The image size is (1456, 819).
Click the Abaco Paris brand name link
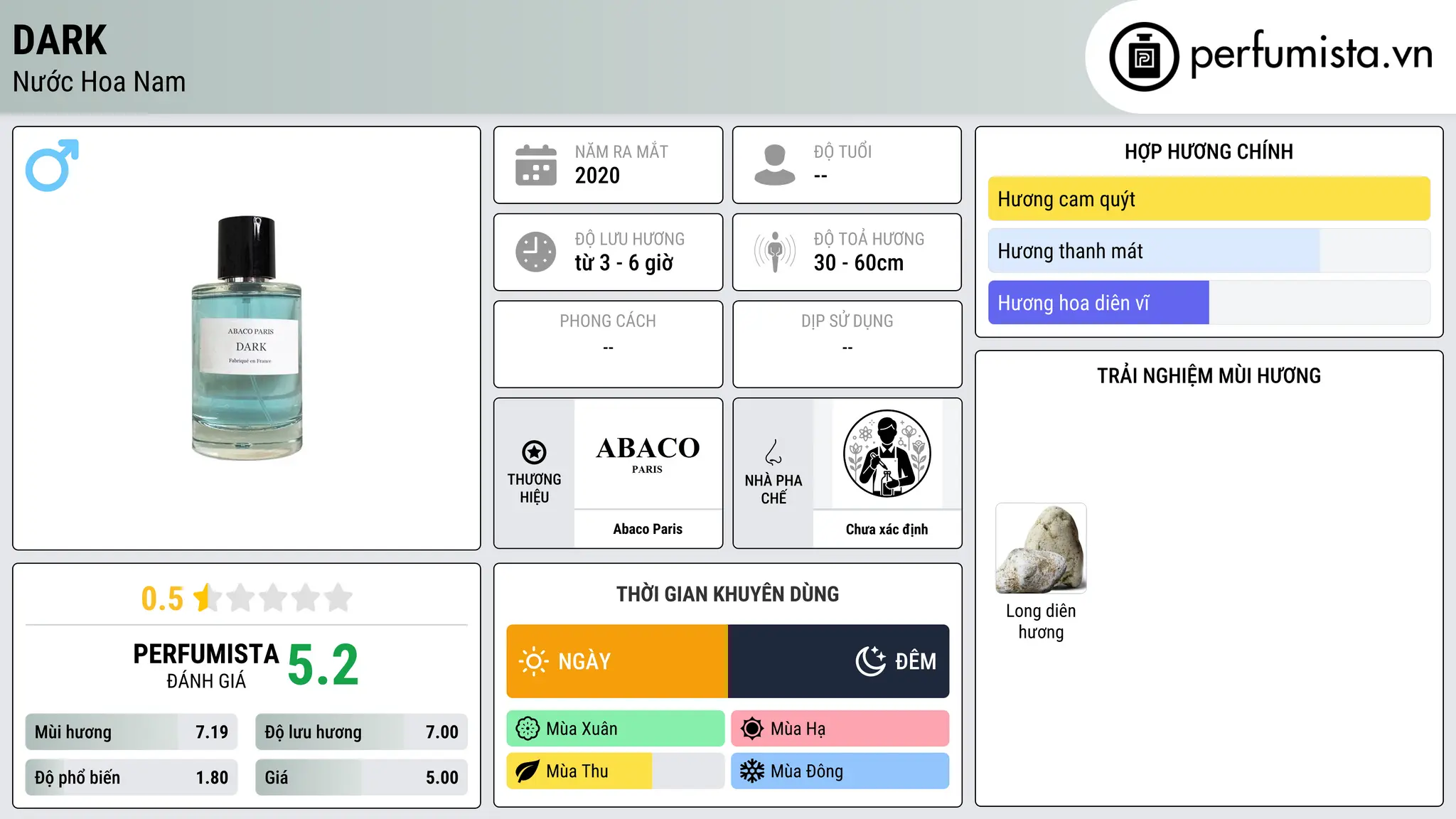pyautogui.click(x=648, y=529)
